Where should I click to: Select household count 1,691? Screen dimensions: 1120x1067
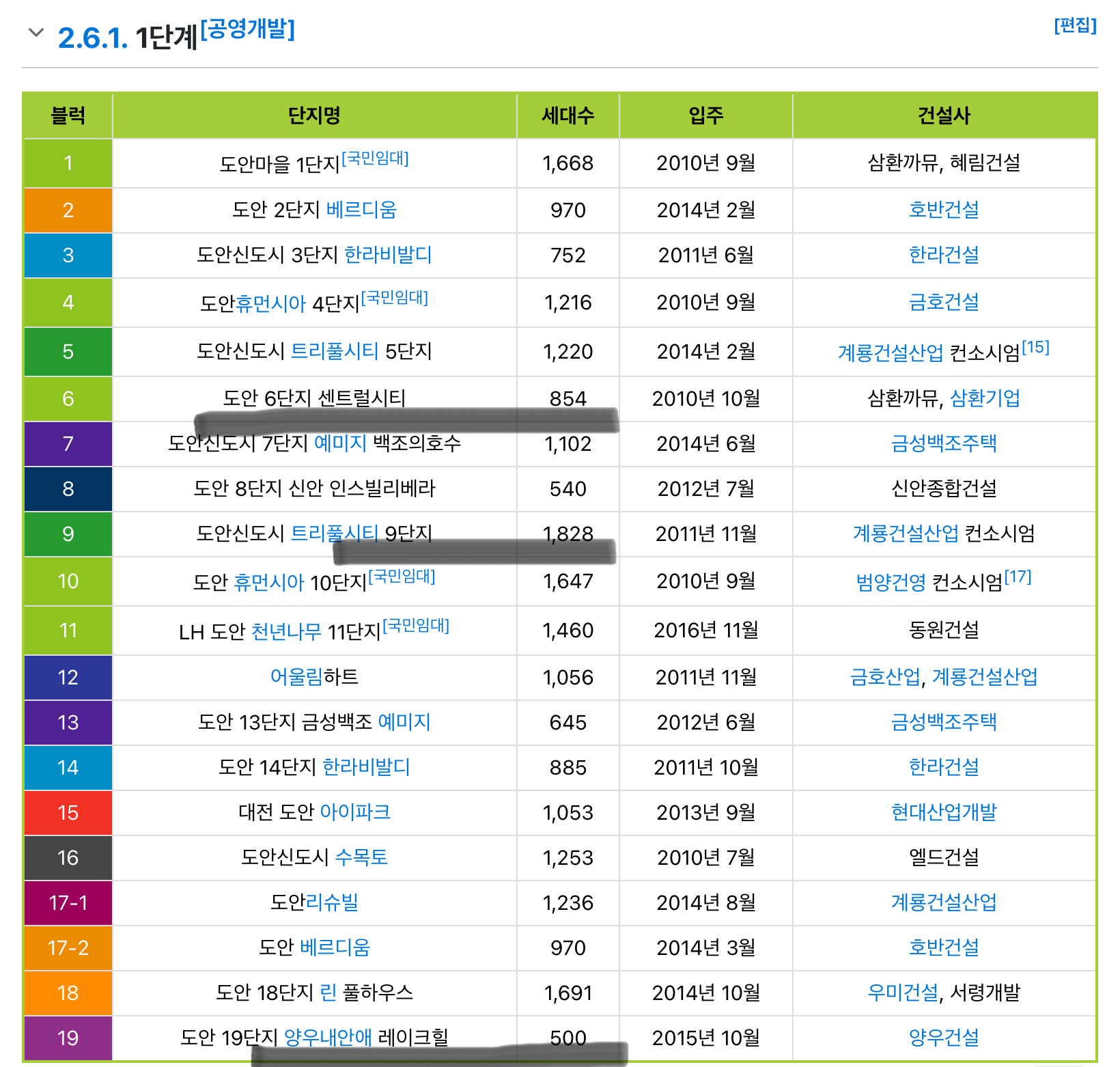568,993
